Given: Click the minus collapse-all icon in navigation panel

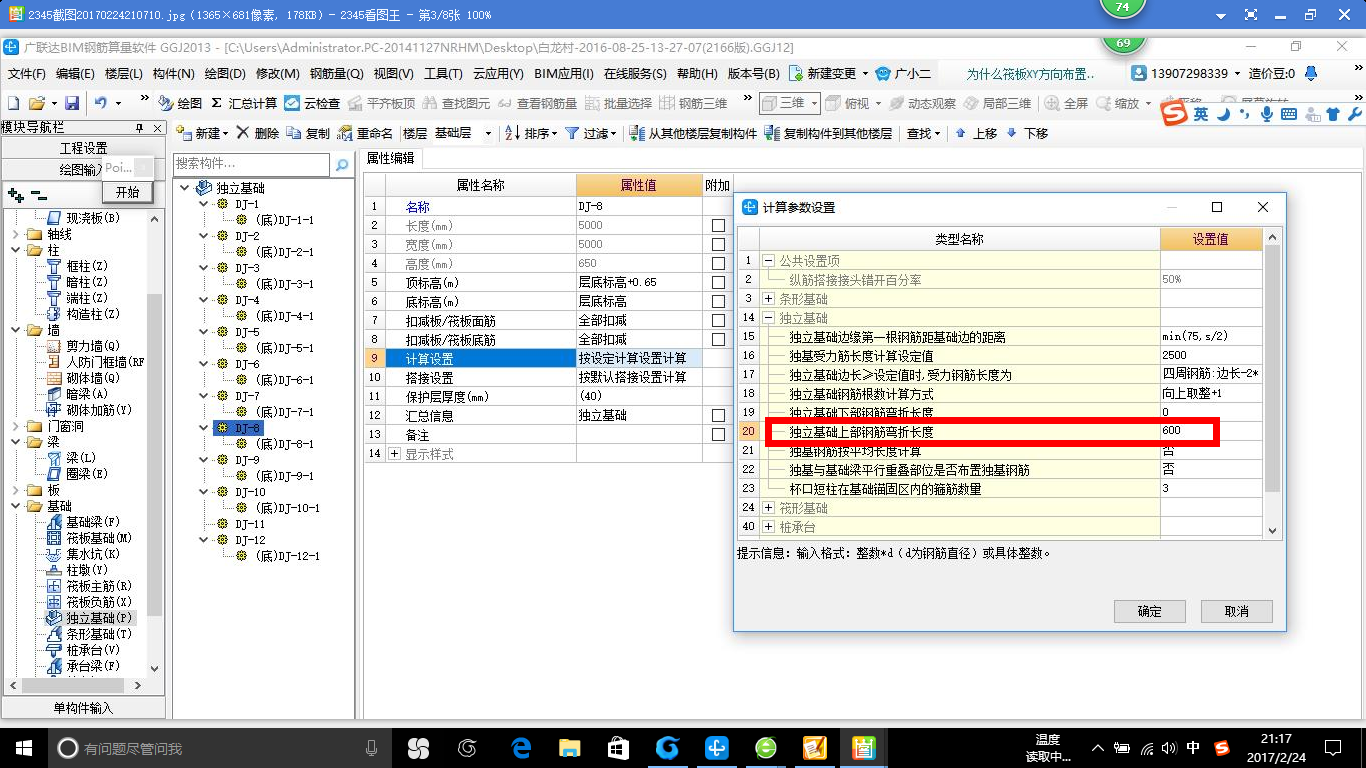Looking at the screenshot, I should [38, 195].
